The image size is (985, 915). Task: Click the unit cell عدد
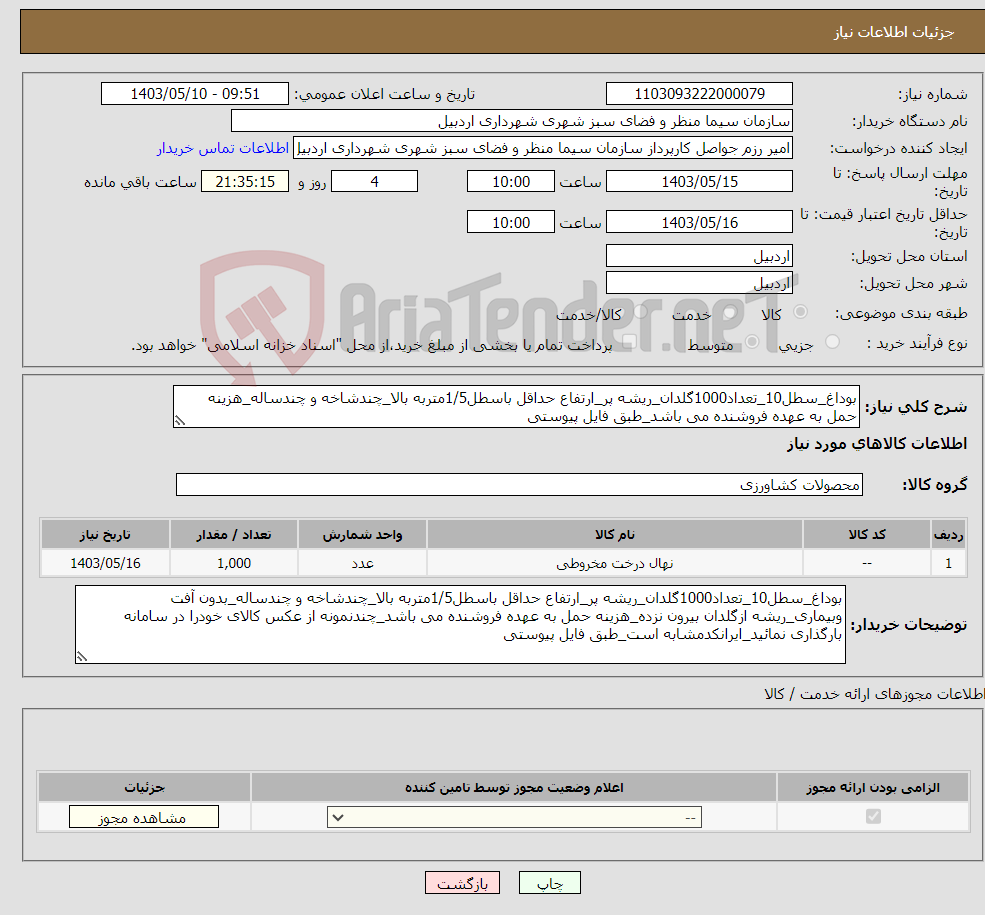[362, 563]
